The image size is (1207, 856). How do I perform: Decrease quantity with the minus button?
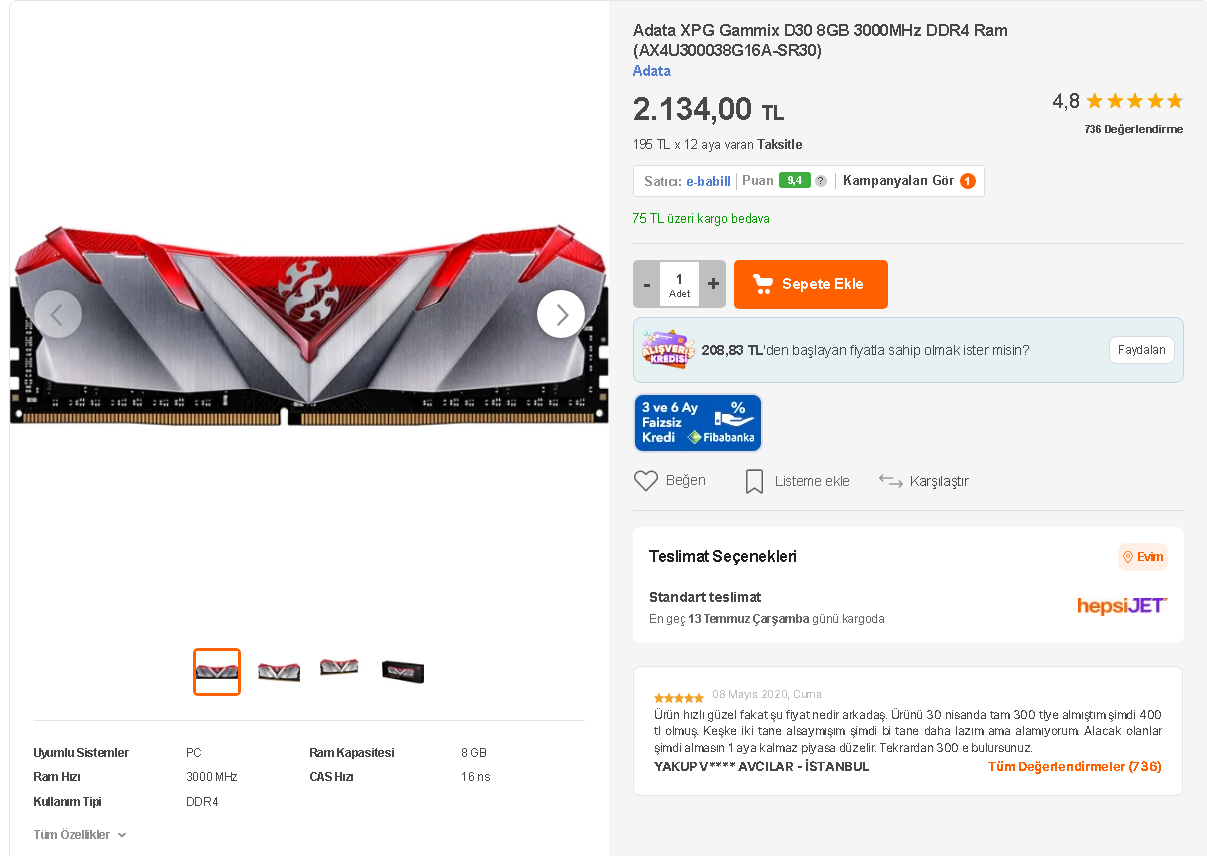pos(647,284)
